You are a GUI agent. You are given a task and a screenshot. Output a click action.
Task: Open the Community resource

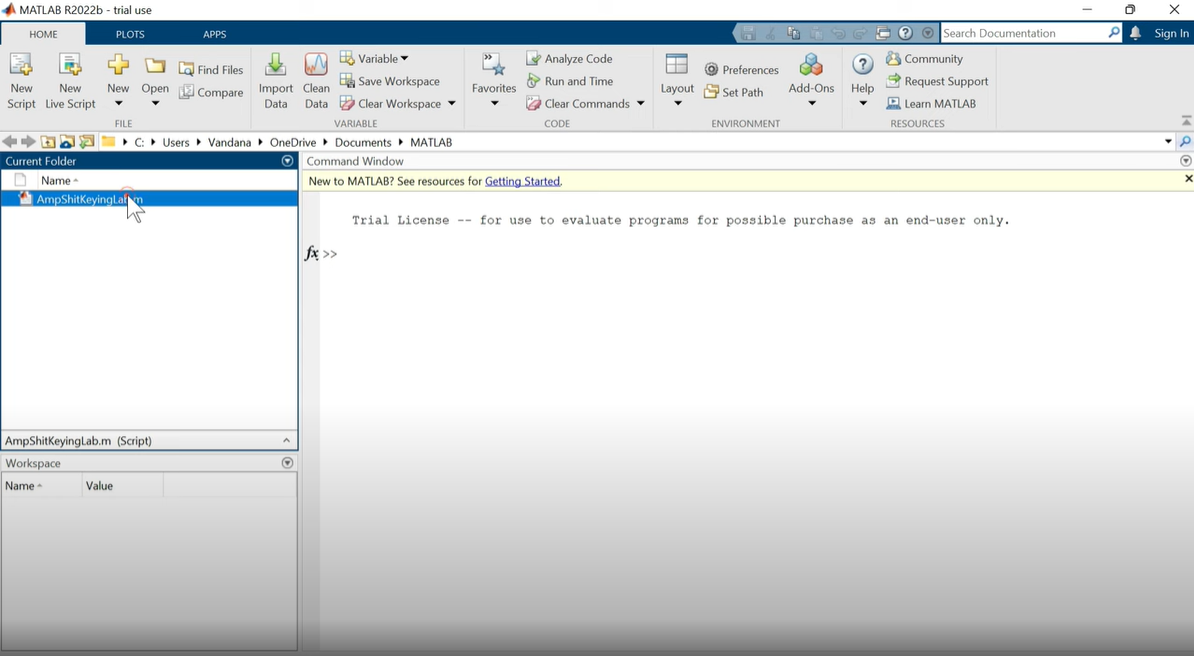[924, 59]
